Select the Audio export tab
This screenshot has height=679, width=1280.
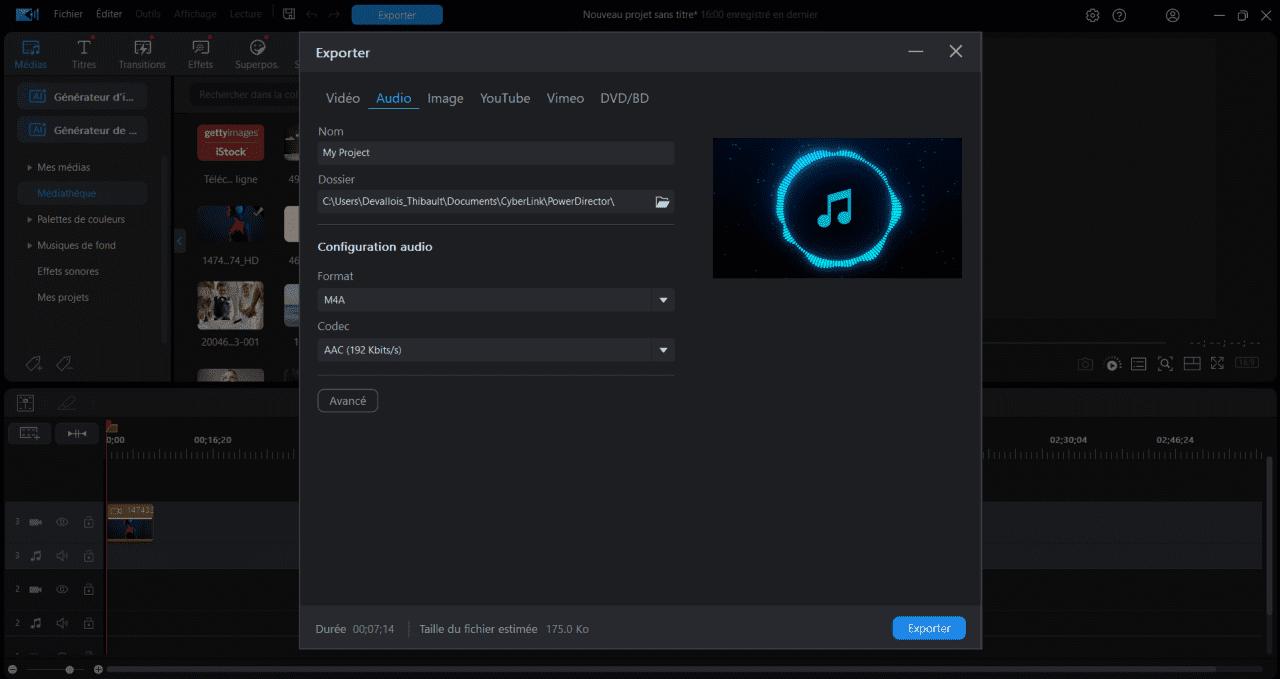click(x=393, y=98)
